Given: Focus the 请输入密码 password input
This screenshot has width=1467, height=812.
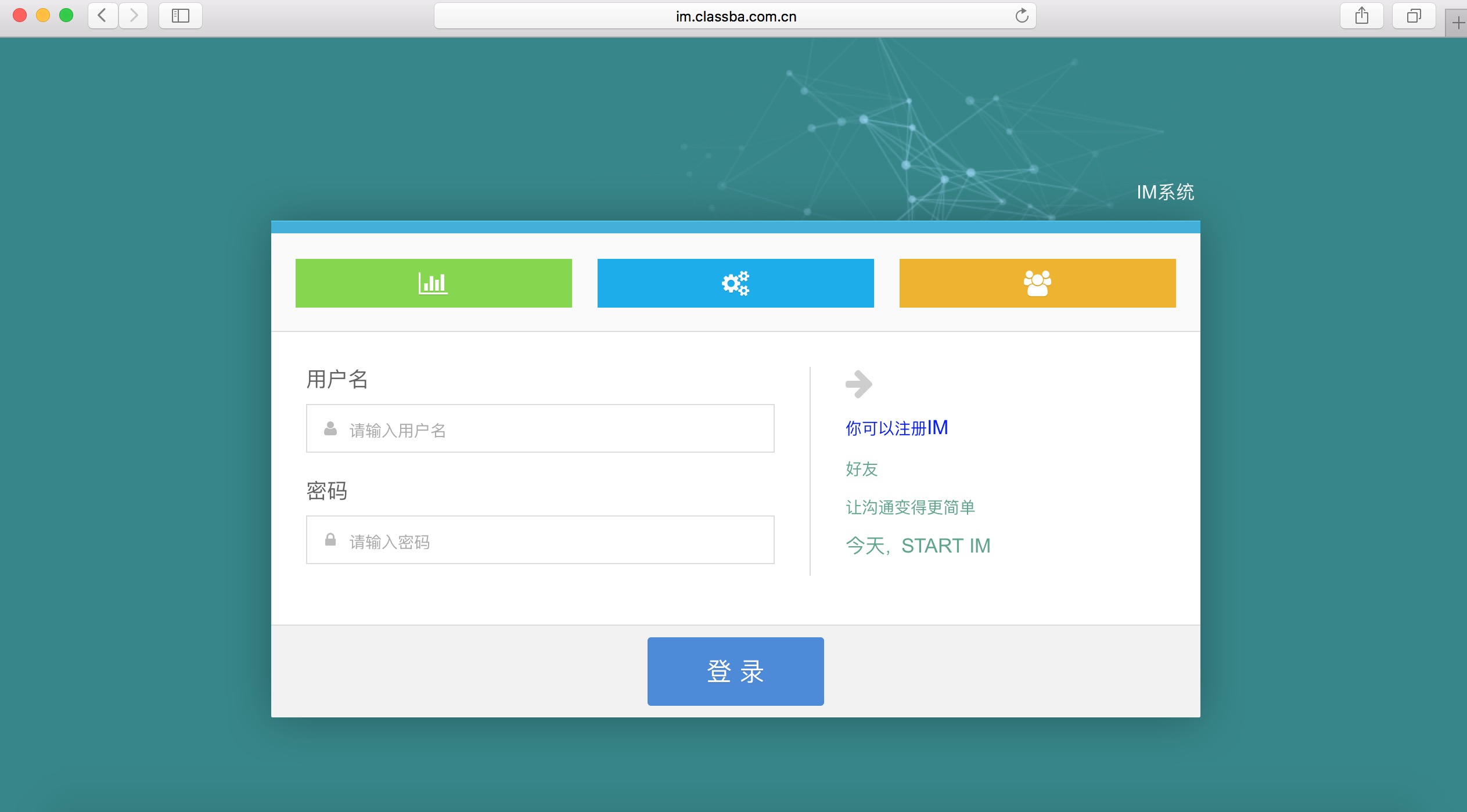Looking at the screenshot, I should coord(558,540).
